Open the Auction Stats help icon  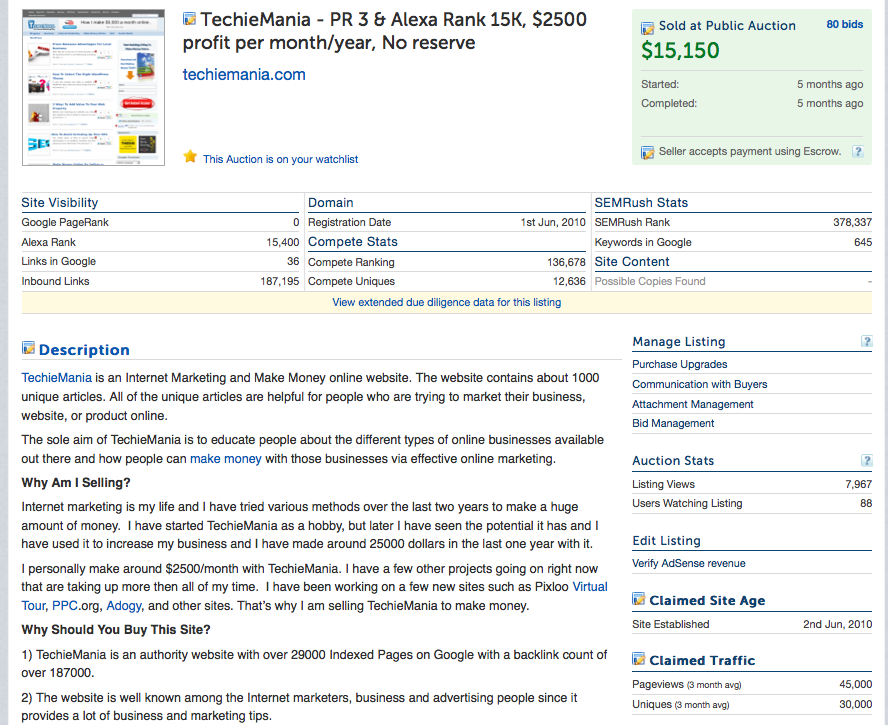(866, 460)
